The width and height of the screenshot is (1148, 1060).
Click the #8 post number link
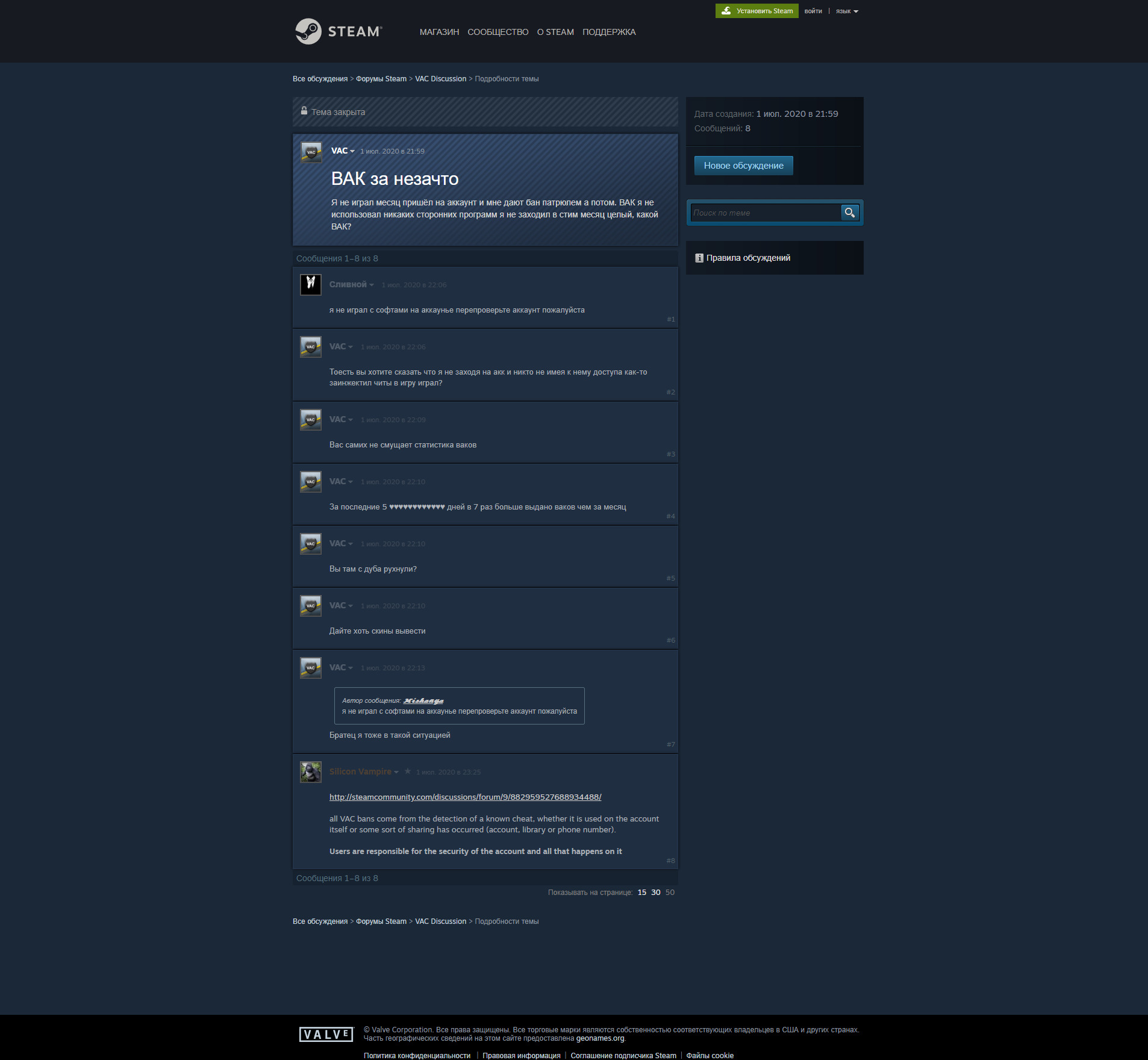pyautogui.click(x=671, y=861)
